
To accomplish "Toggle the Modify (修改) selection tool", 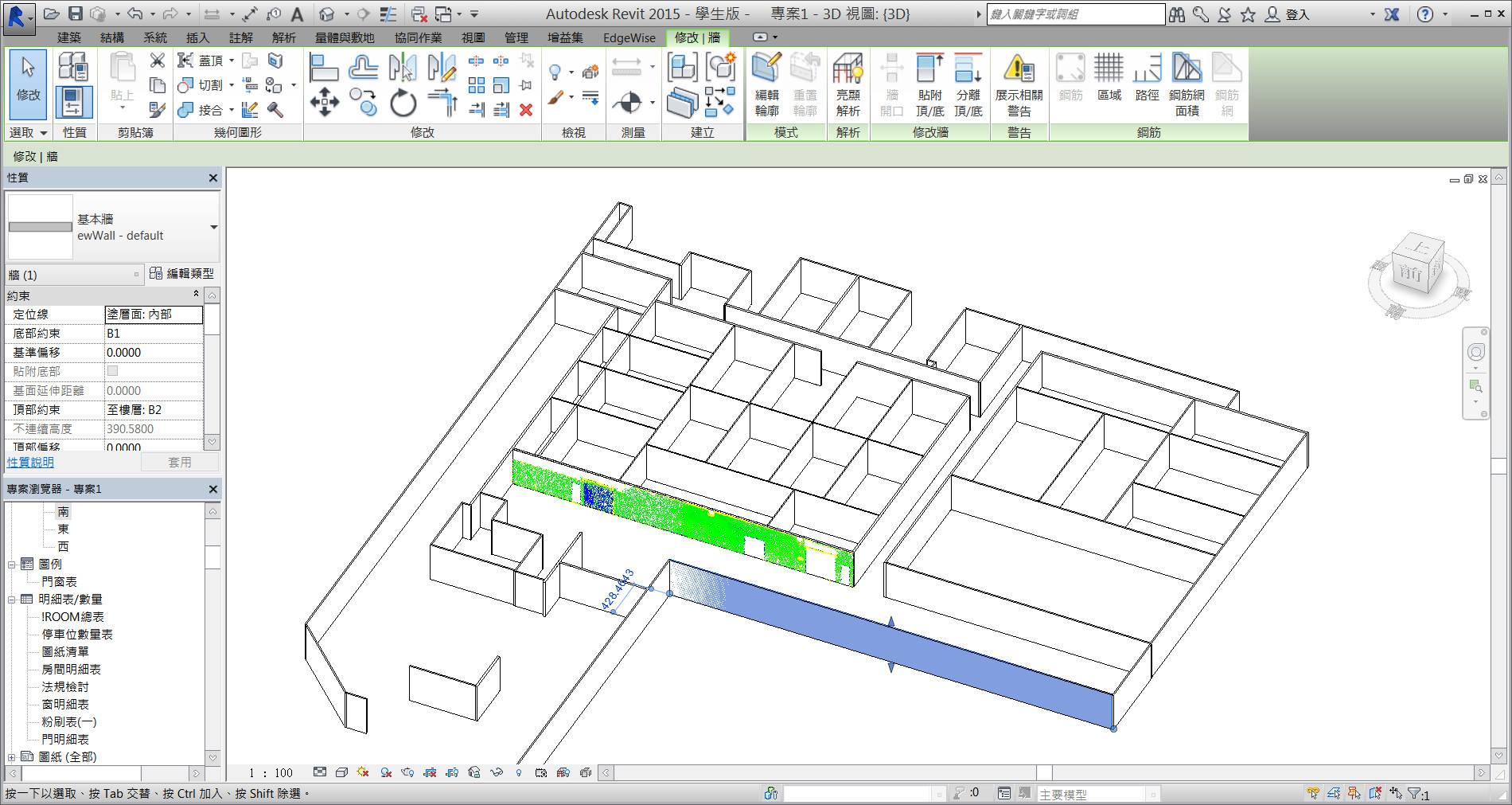I will tap(28, 85).
